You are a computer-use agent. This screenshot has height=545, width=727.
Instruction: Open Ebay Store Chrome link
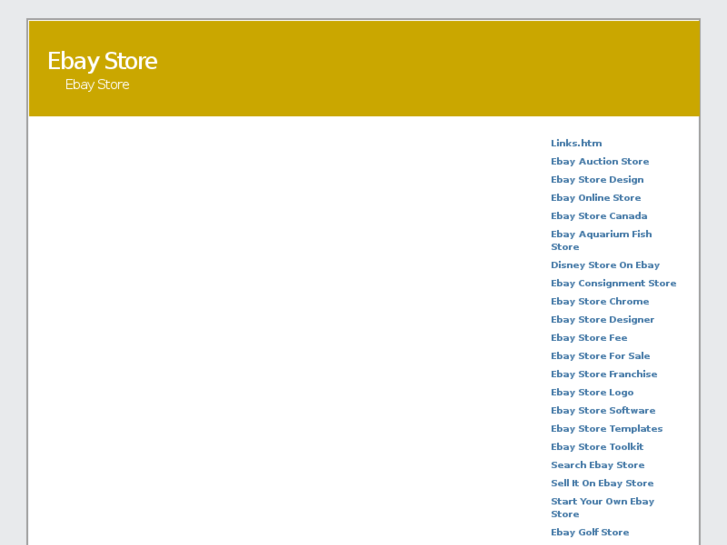pyautogui.click(x=600, y=301)
